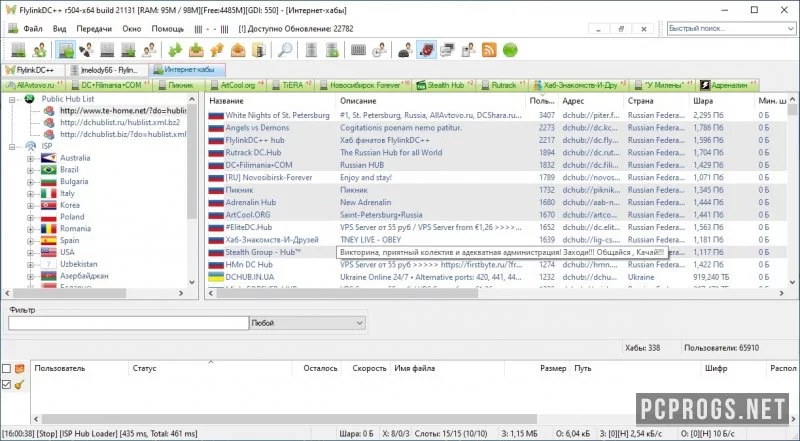Click the tree panel vertical scrollbar
The image size is (800, 441).
pos(192,191)
